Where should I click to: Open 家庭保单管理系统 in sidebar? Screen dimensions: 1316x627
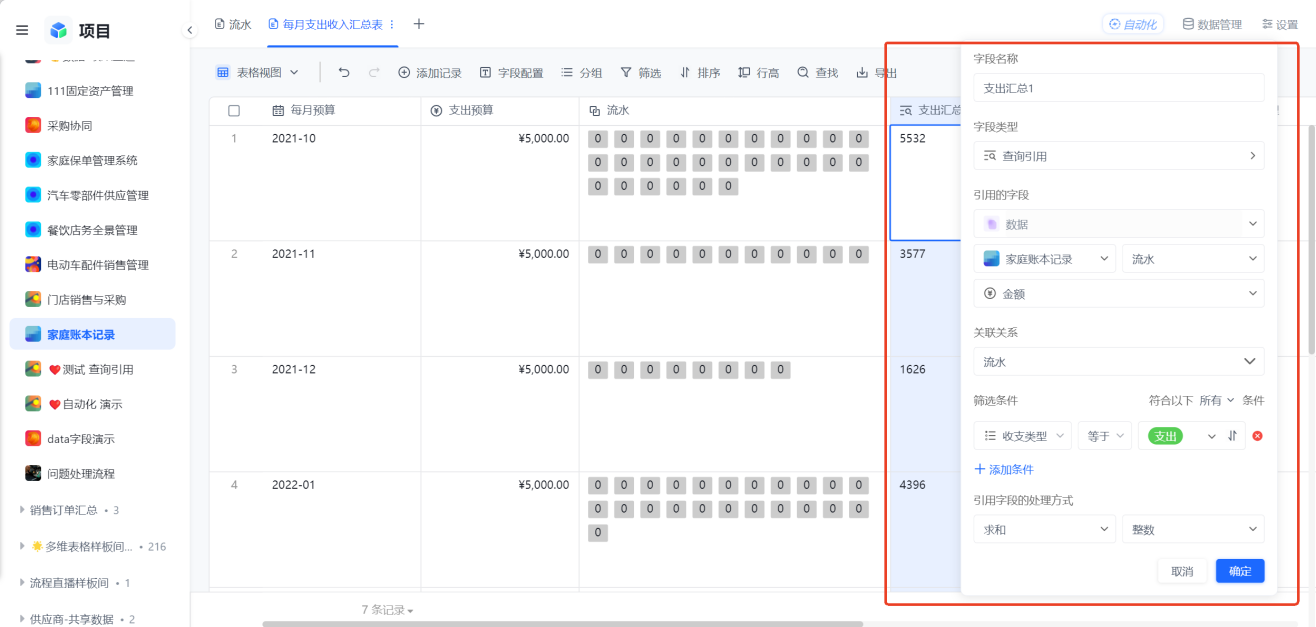[92, 160]
